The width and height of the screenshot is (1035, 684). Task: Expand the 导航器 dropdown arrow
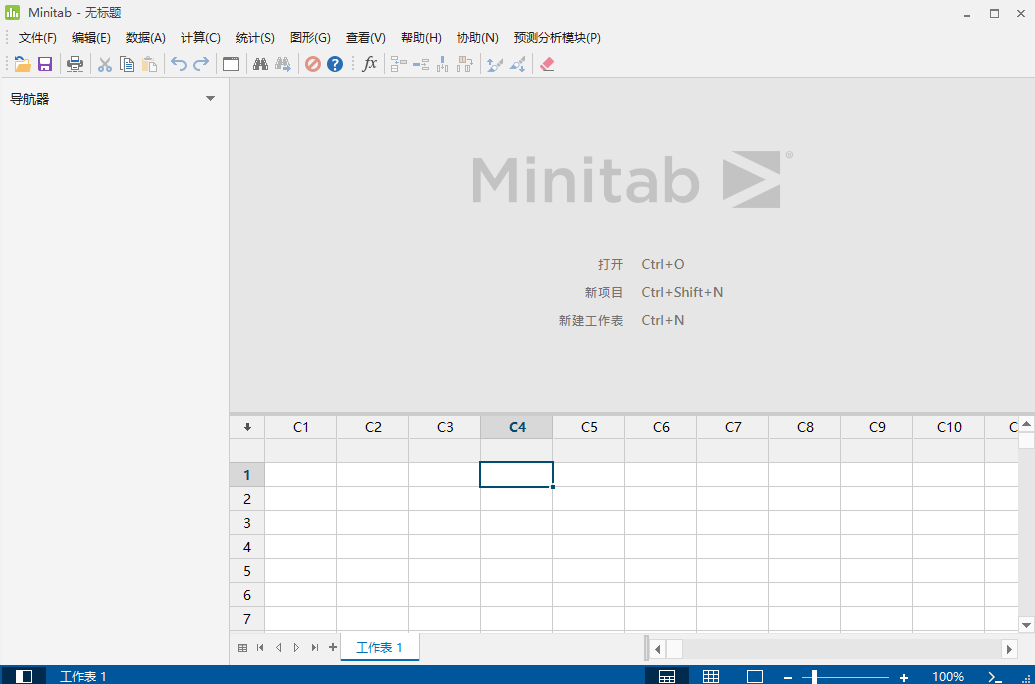(211, 99)
